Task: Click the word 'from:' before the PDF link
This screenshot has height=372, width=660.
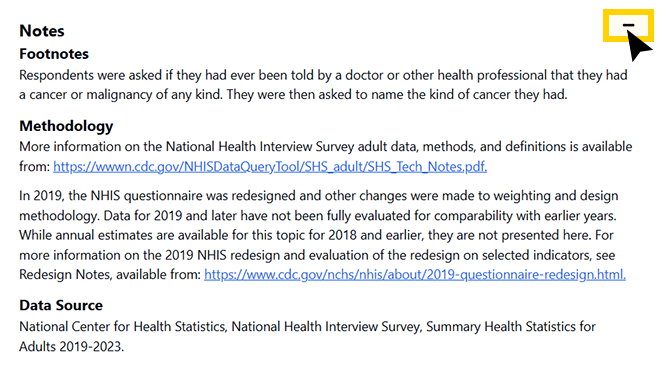Action: pos(35,167)
